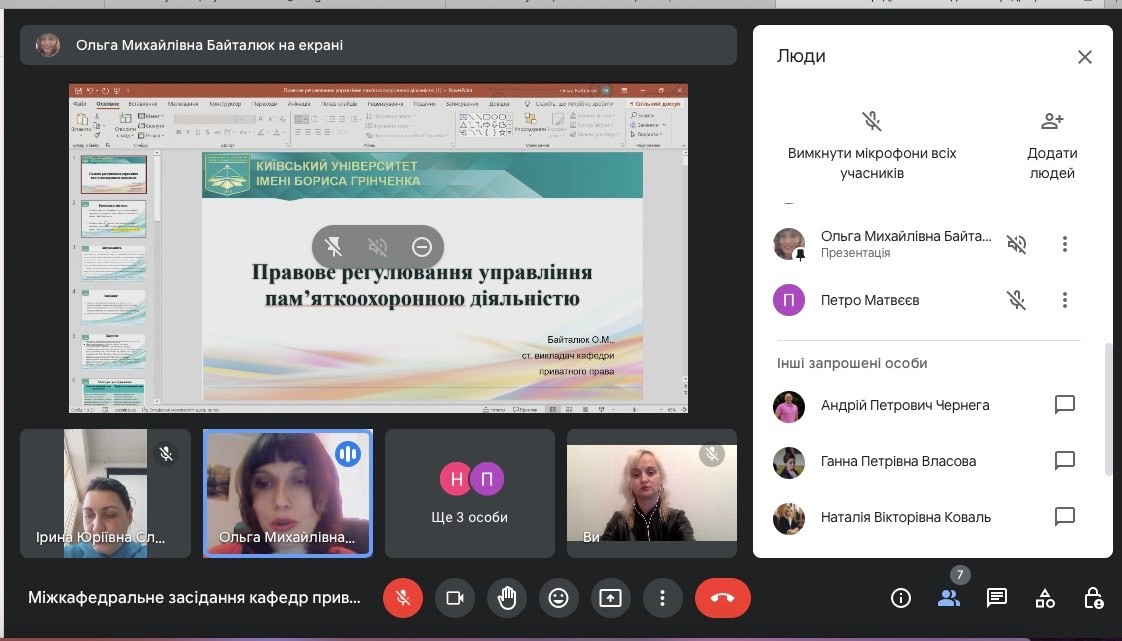1122x641 pixels.
Task: Mute Петро Матвєєв's microphone in list
Action: (x=1016, y=300)
